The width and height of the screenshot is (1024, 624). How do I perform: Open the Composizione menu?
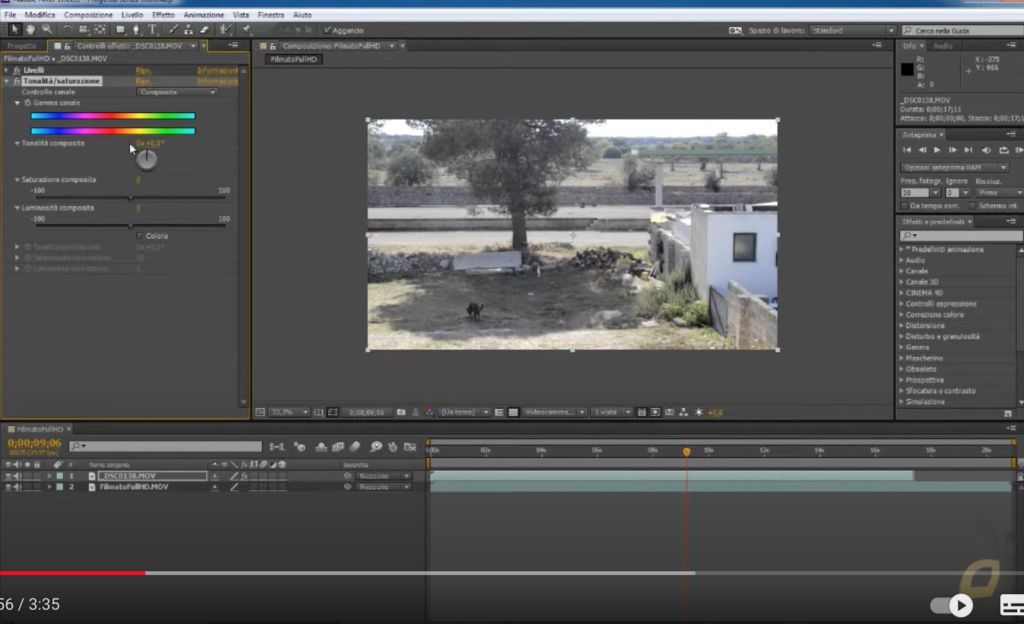click(88, 14)
